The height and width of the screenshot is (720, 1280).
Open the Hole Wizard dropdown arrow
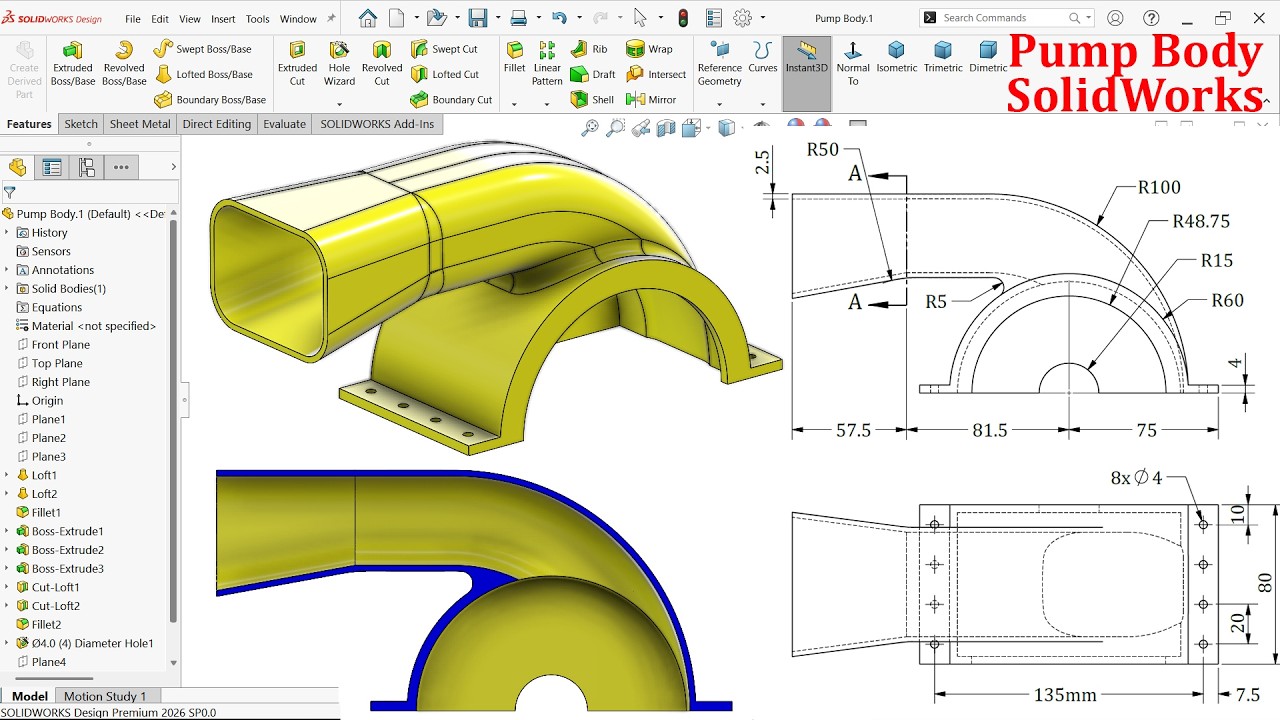pyautogui.click(x=339, y=104)
